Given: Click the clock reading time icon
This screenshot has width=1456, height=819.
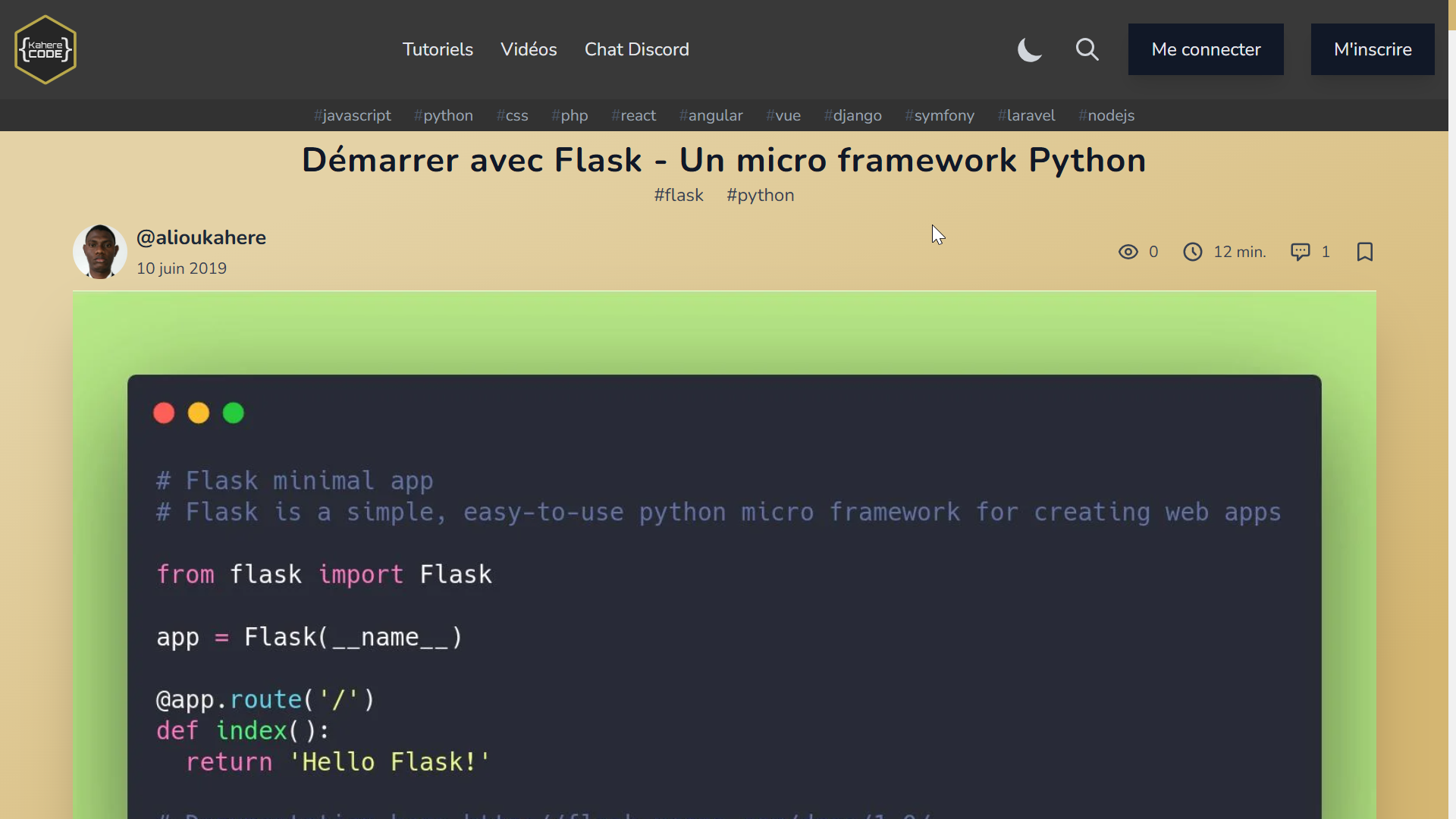Looking at the screenshot, I should pyautogui.click(x=1193, y=252).
